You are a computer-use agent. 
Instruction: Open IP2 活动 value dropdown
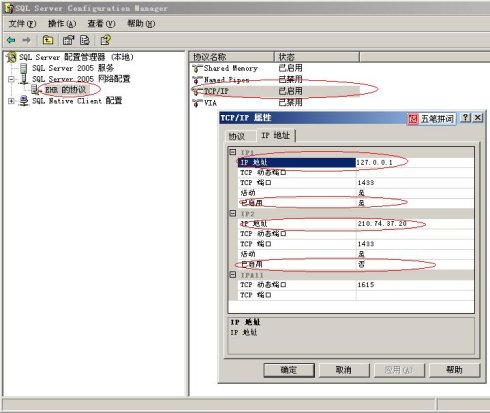point(415,254)
